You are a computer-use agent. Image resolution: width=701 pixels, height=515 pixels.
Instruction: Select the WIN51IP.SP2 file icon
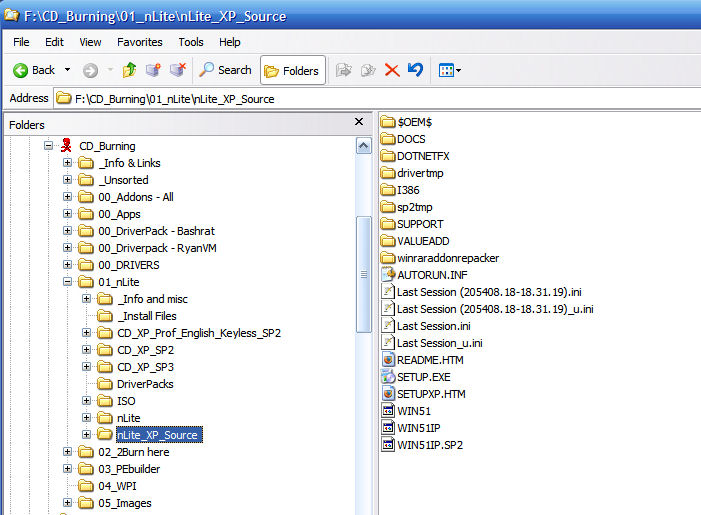click(388, 444)
